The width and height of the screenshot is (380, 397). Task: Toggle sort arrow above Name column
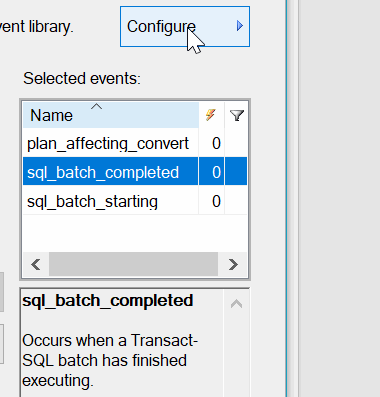click(x=96, y=107)
